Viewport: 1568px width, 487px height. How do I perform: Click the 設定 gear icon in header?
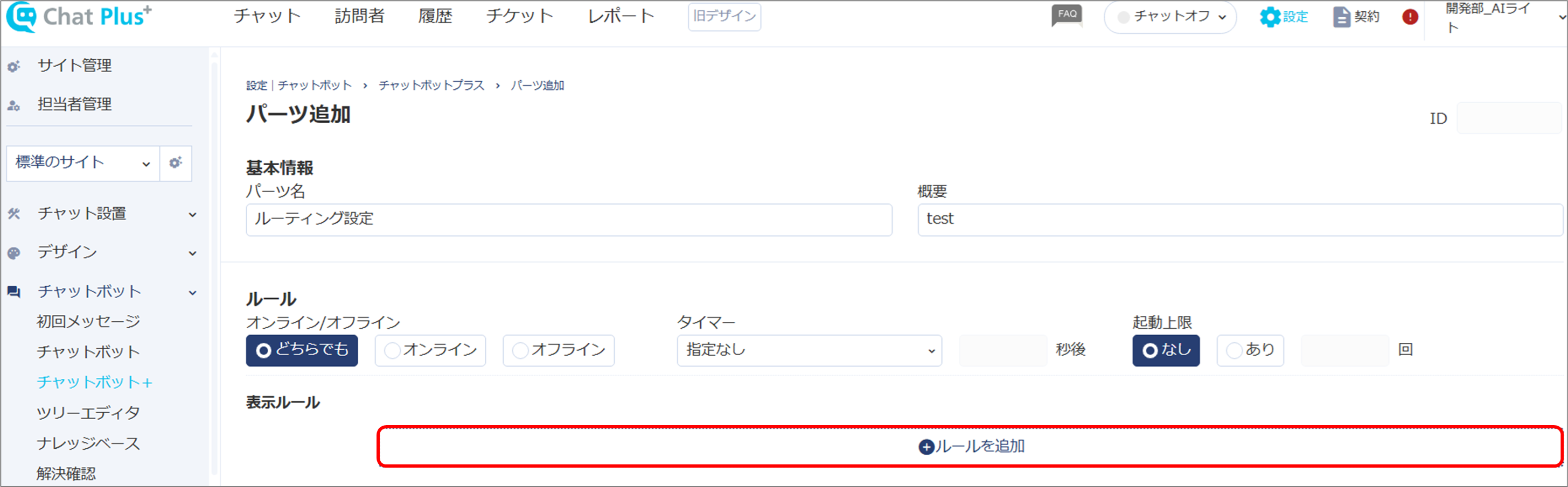coord(1270,17)
